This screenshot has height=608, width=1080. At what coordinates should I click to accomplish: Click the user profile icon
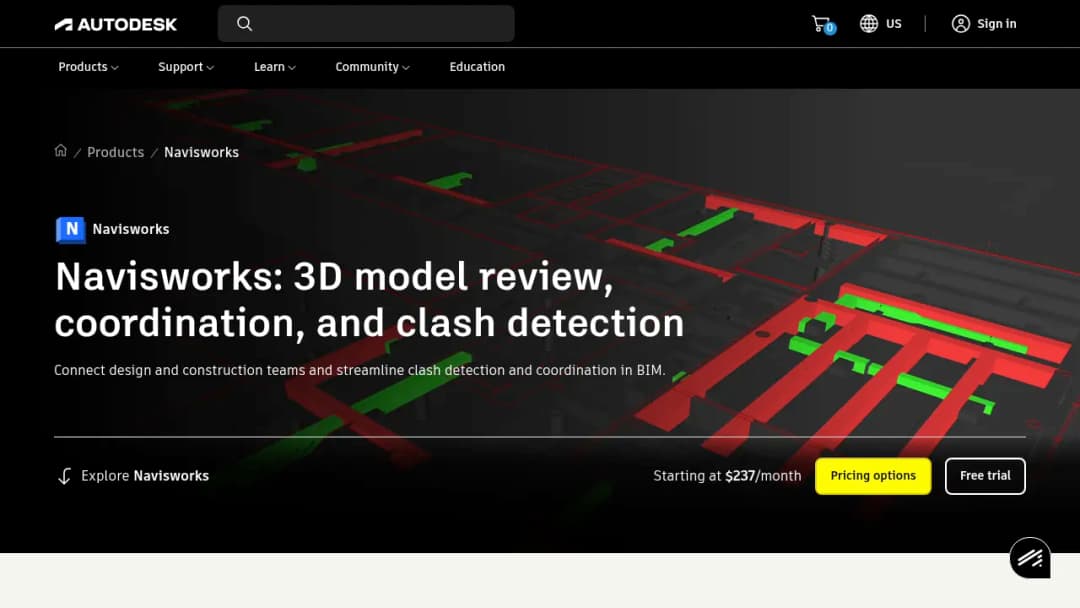(x=961, y=23)
